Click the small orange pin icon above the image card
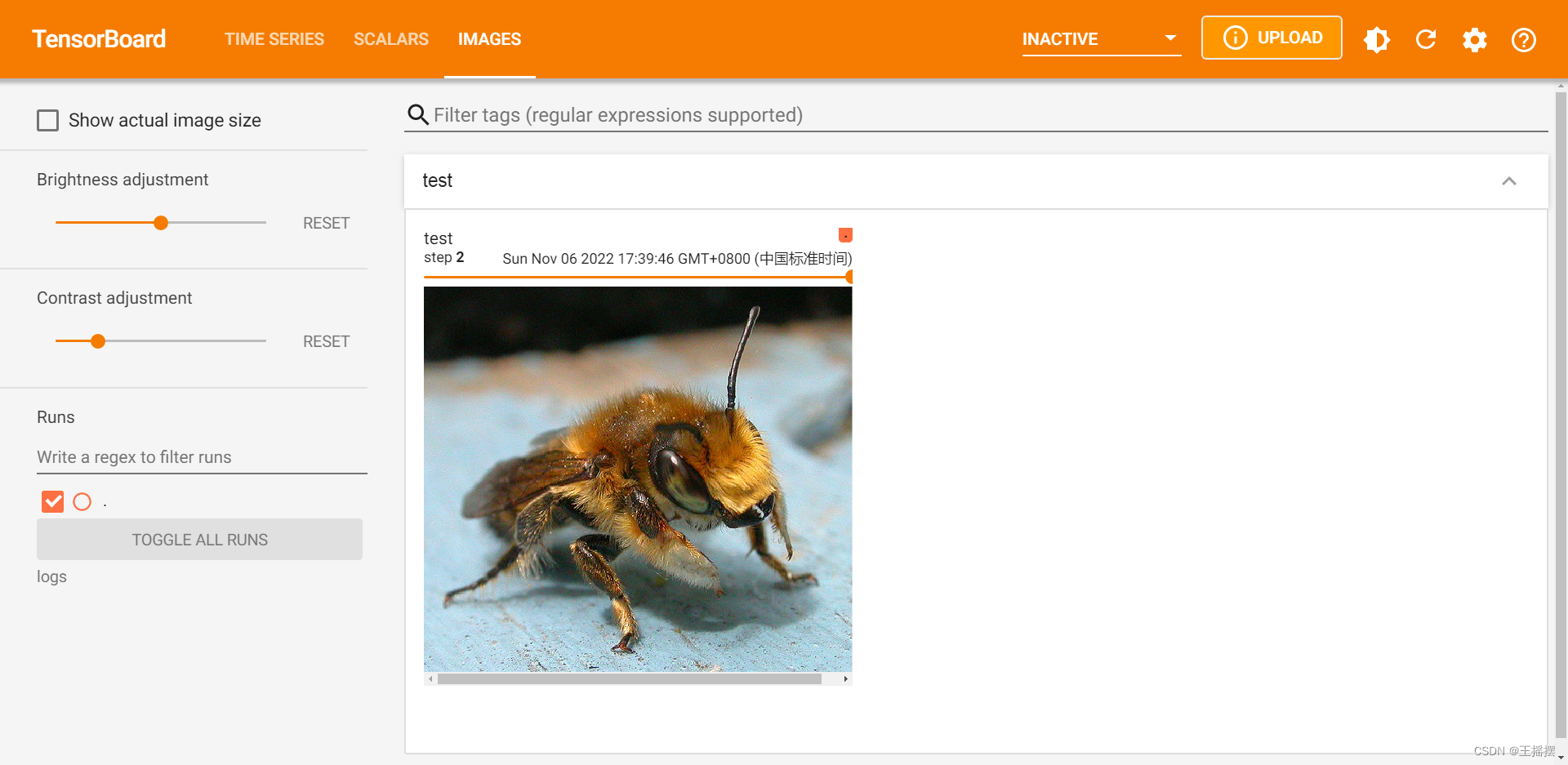The width and height of the screenshot is (1568, 765). click(845, 235)
